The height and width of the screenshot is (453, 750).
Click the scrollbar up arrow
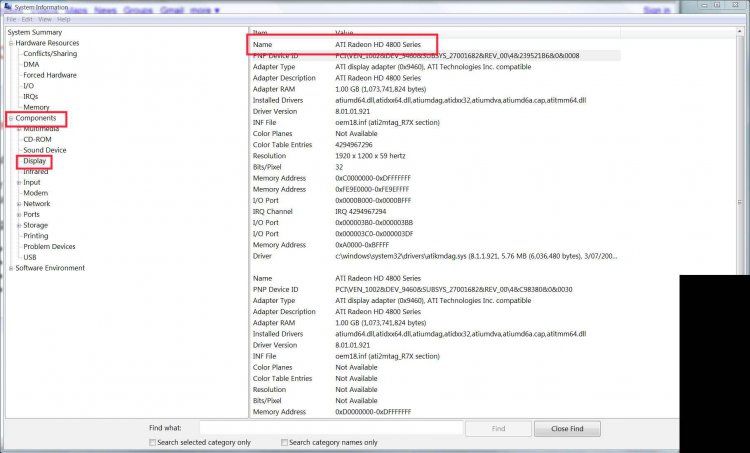tap(740, 33)
